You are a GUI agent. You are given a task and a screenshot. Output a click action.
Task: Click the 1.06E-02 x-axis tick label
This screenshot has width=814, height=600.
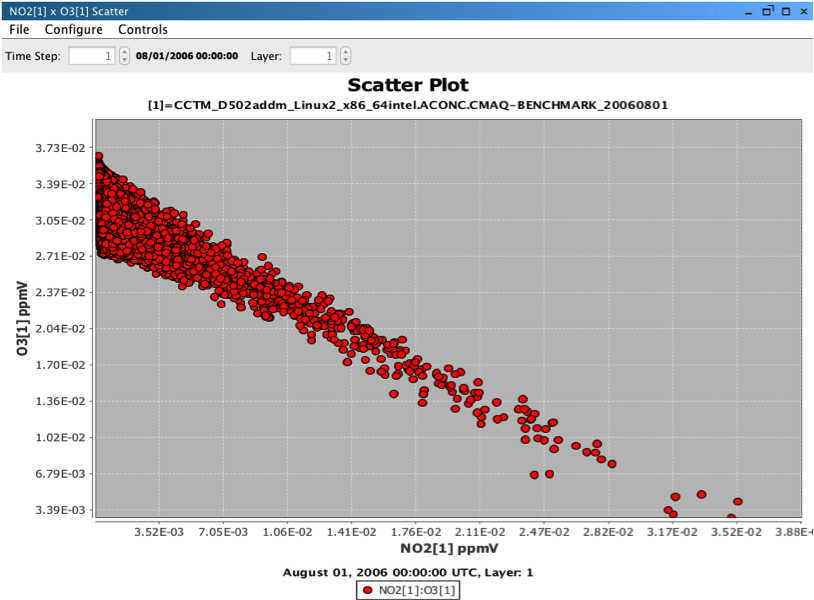288,532
